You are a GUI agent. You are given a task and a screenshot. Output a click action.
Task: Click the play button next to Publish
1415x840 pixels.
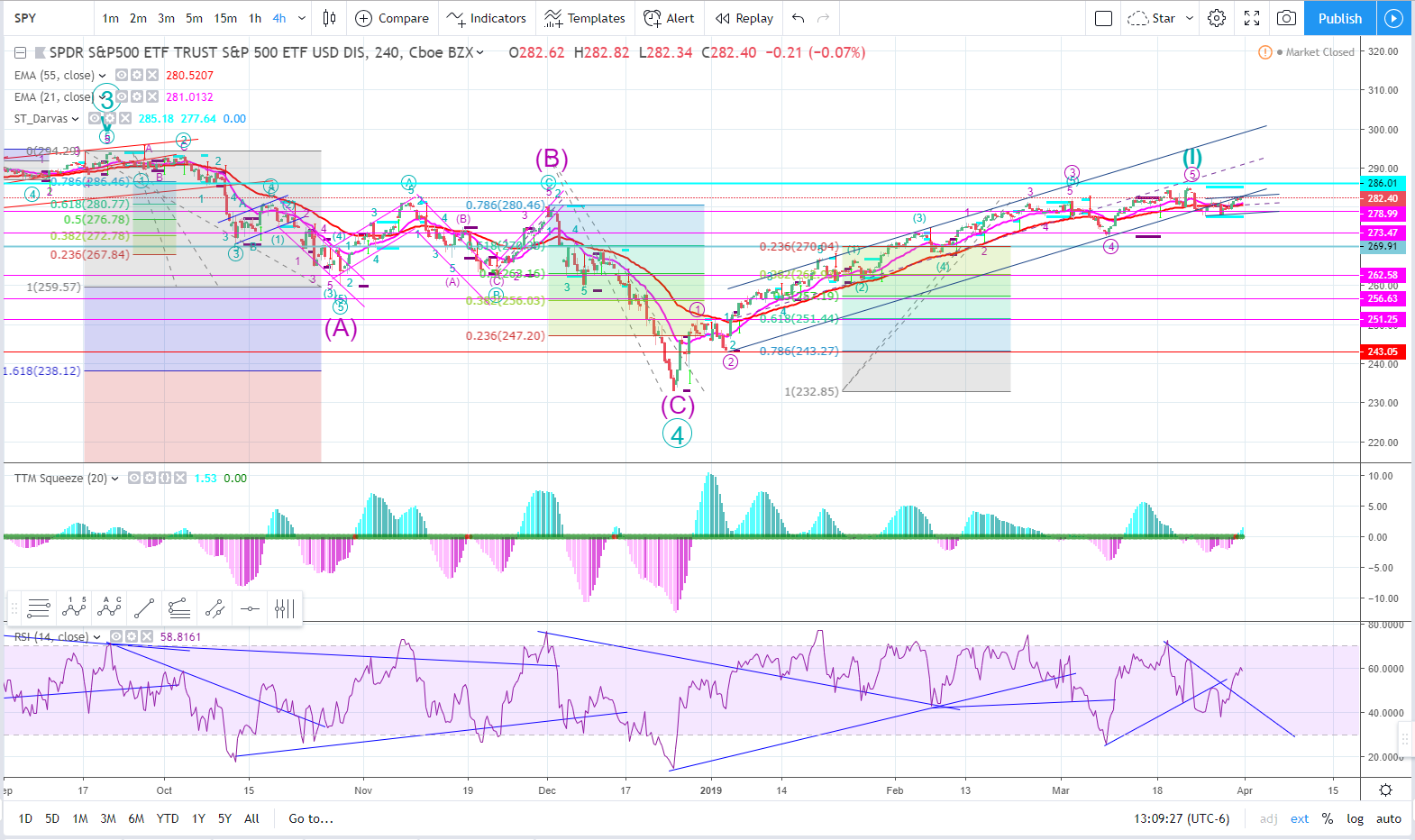click(1394, 18)
